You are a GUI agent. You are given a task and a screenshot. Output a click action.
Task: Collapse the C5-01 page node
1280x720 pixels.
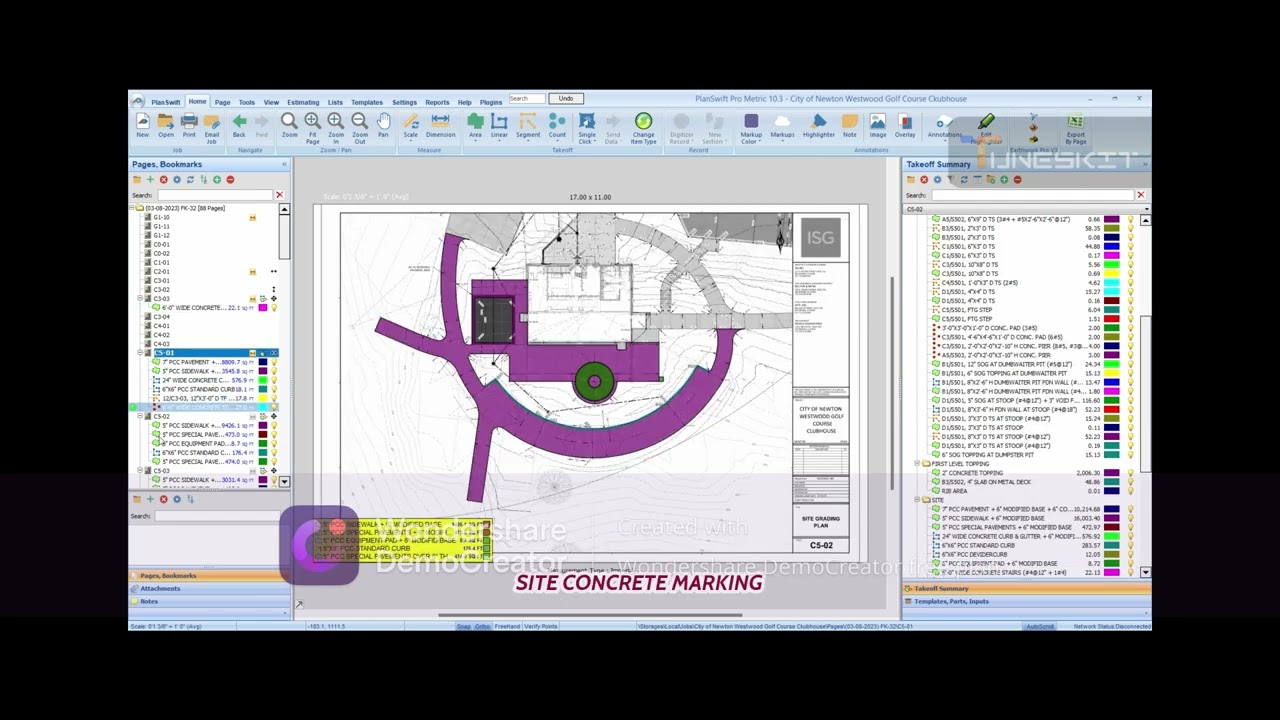pos(140,353)
